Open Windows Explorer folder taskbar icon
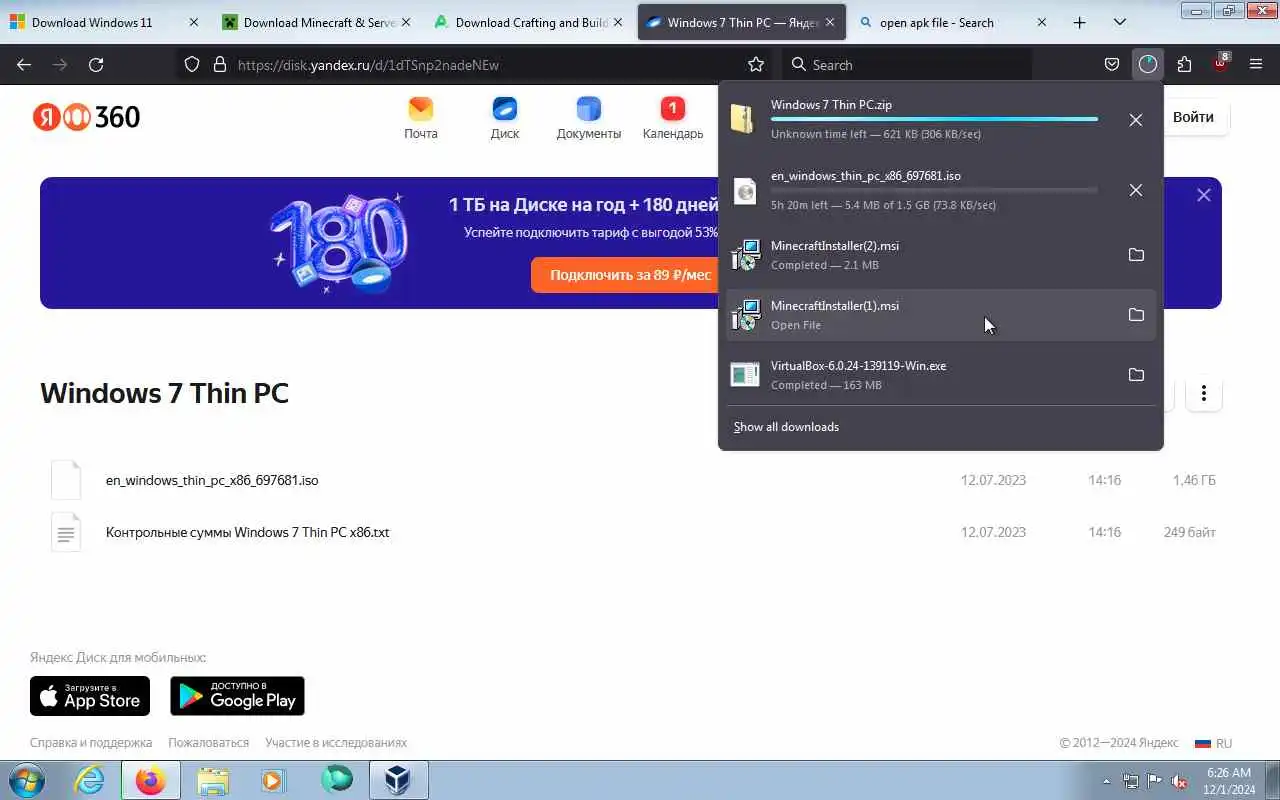Image resolution: width=1280 pixels, height=800 pixels. 213,780
